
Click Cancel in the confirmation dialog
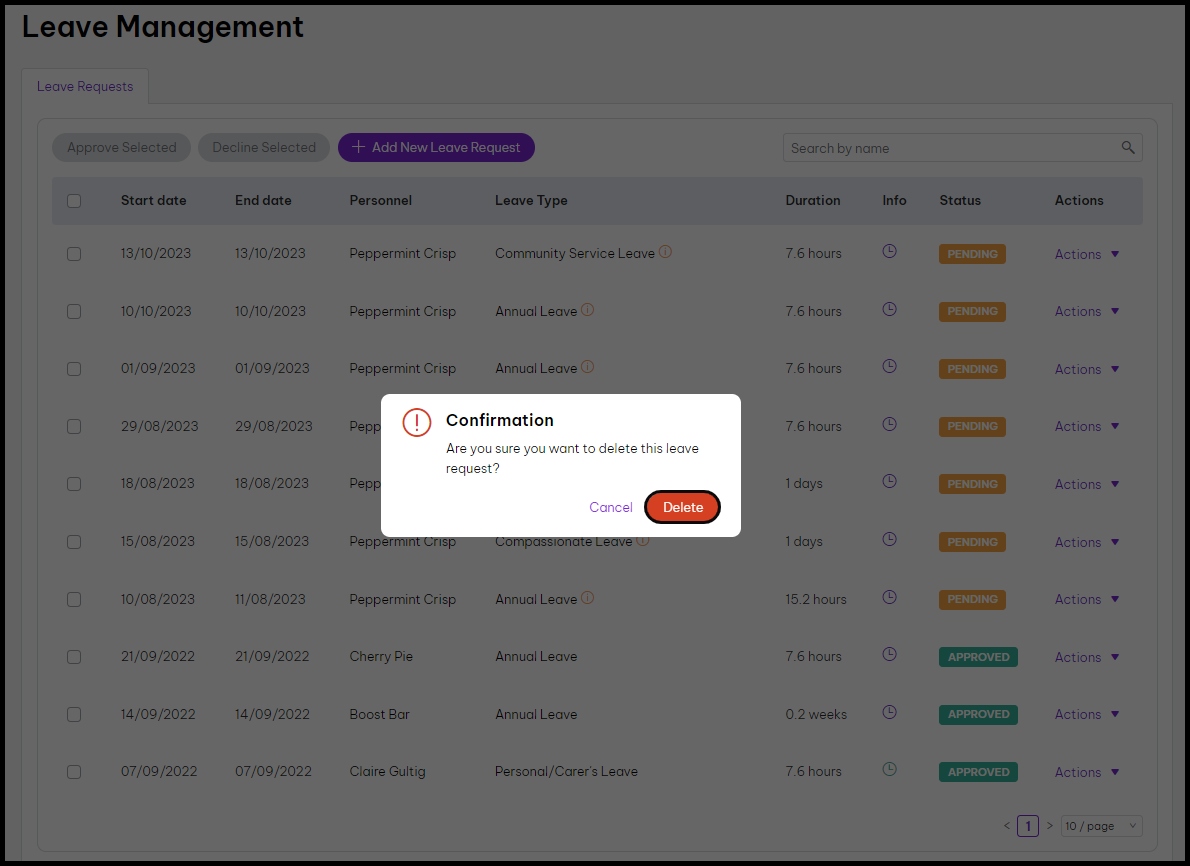(610, 507)
